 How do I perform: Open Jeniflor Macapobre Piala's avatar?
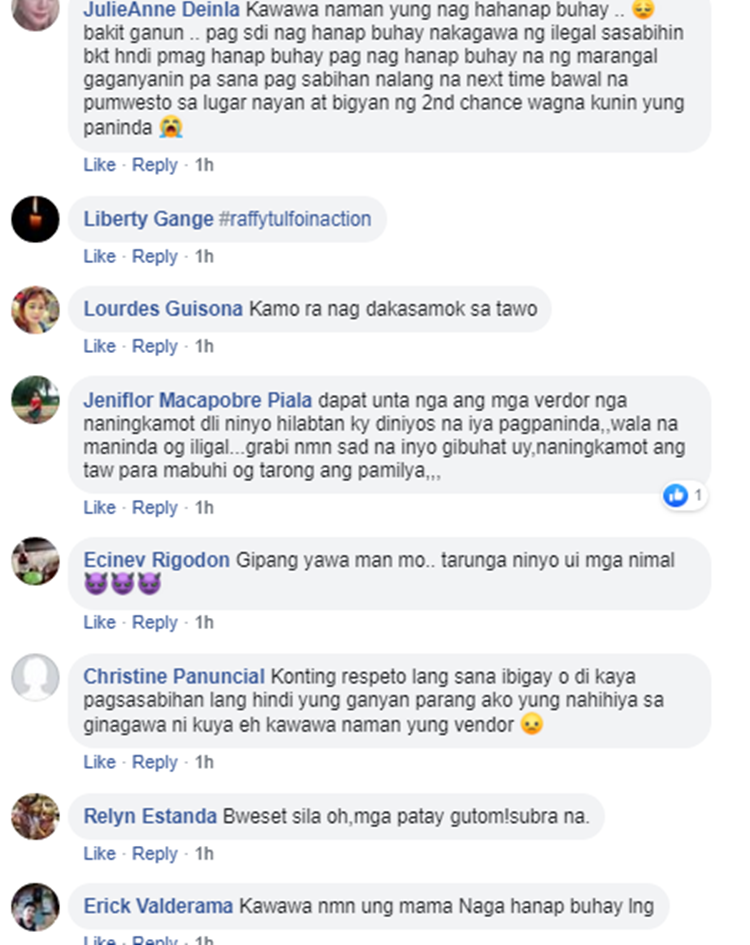tap(35, 400)
